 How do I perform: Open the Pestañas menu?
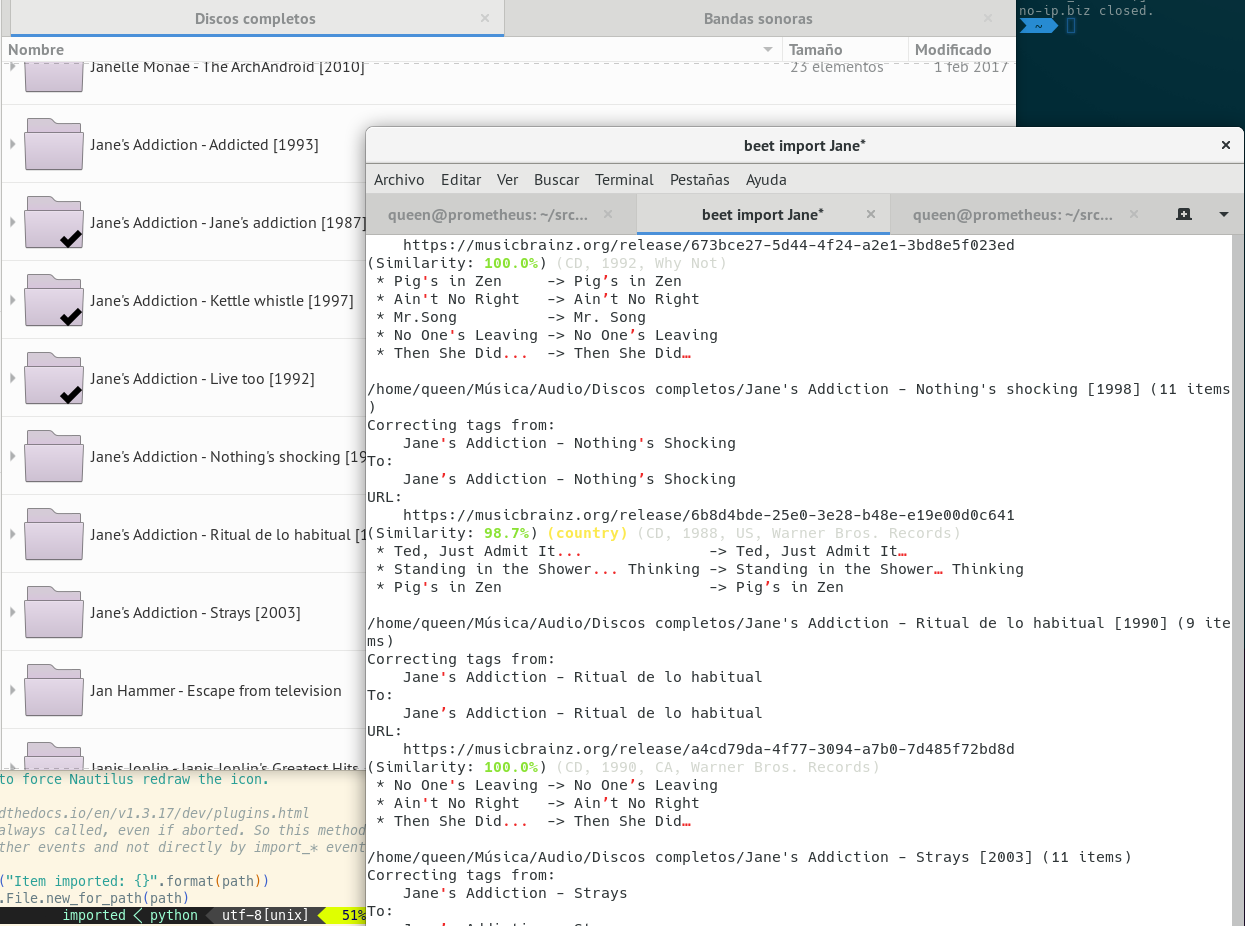700,180
